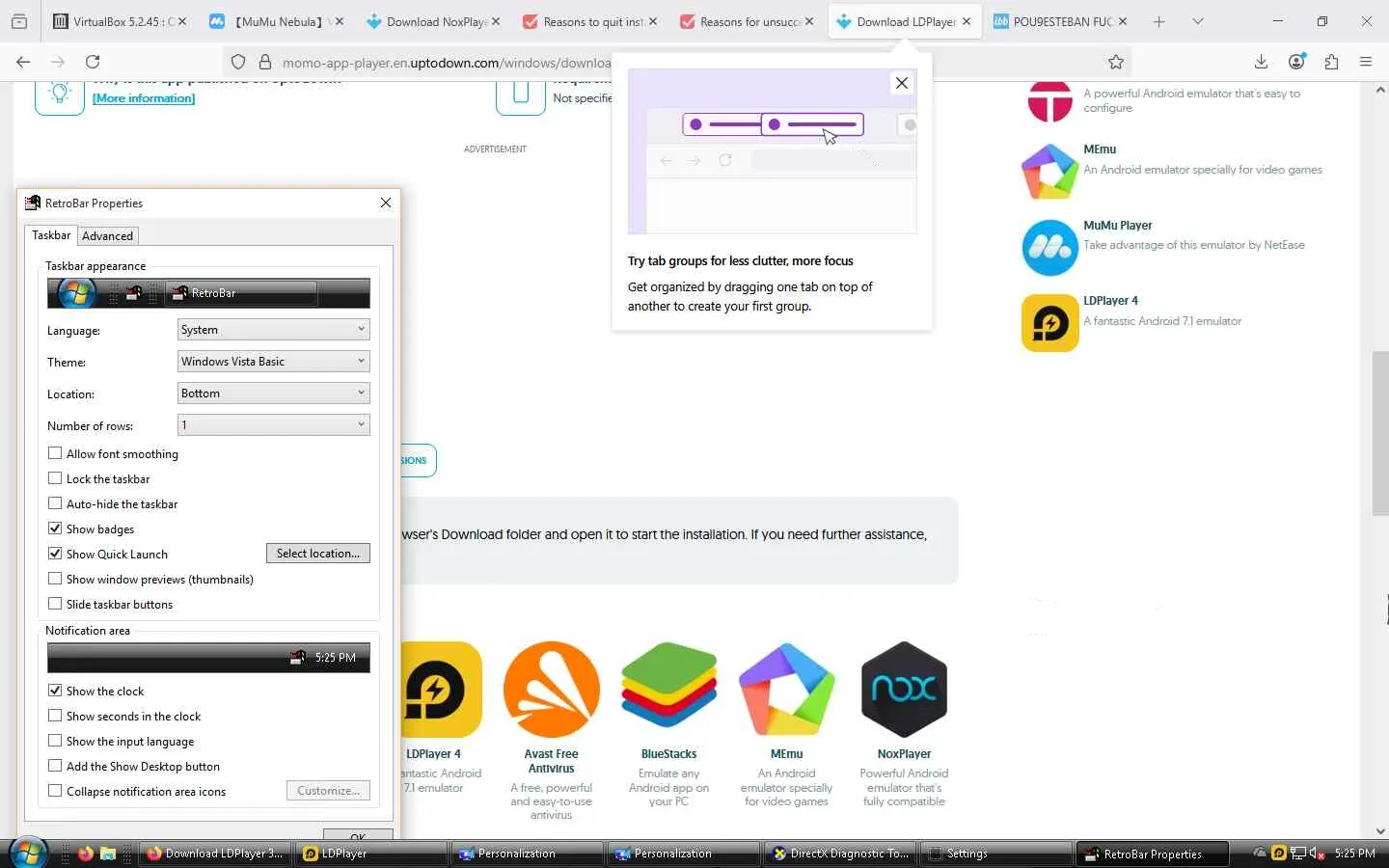Click the cloud icon in the system tray

click(x=1260, y=853)
